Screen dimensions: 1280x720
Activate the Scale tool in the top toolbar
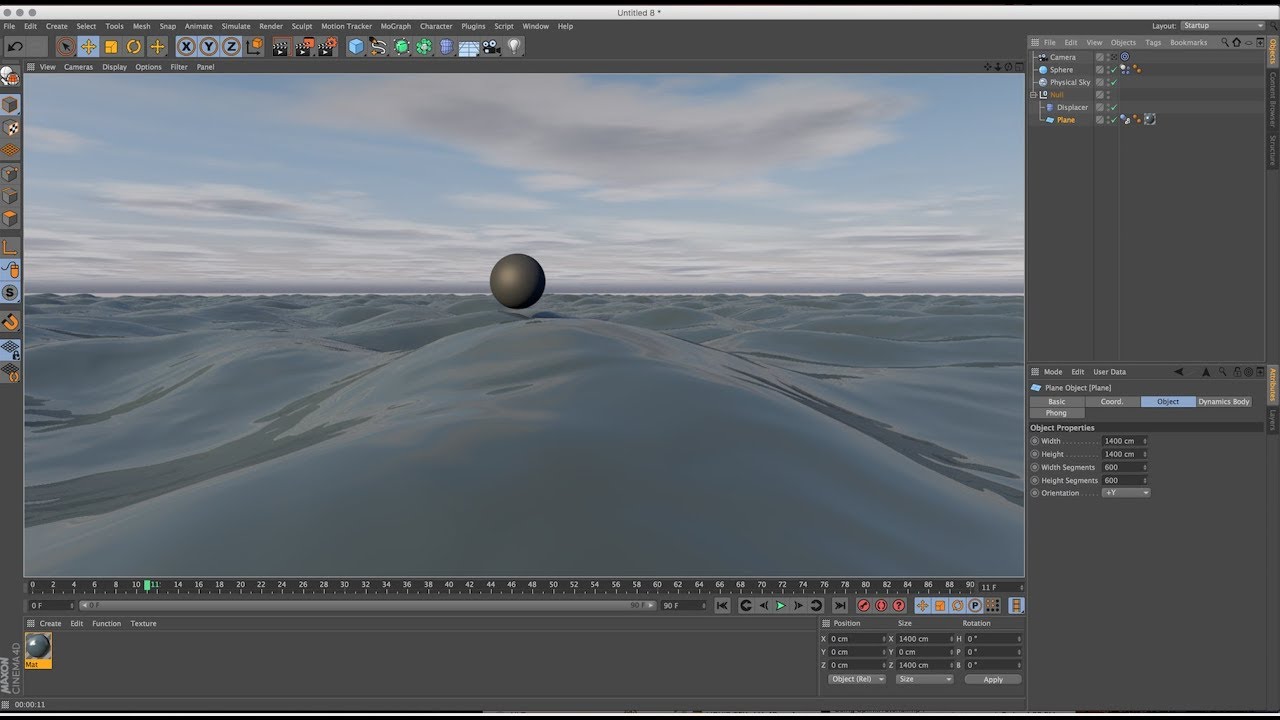coord(111,46)
